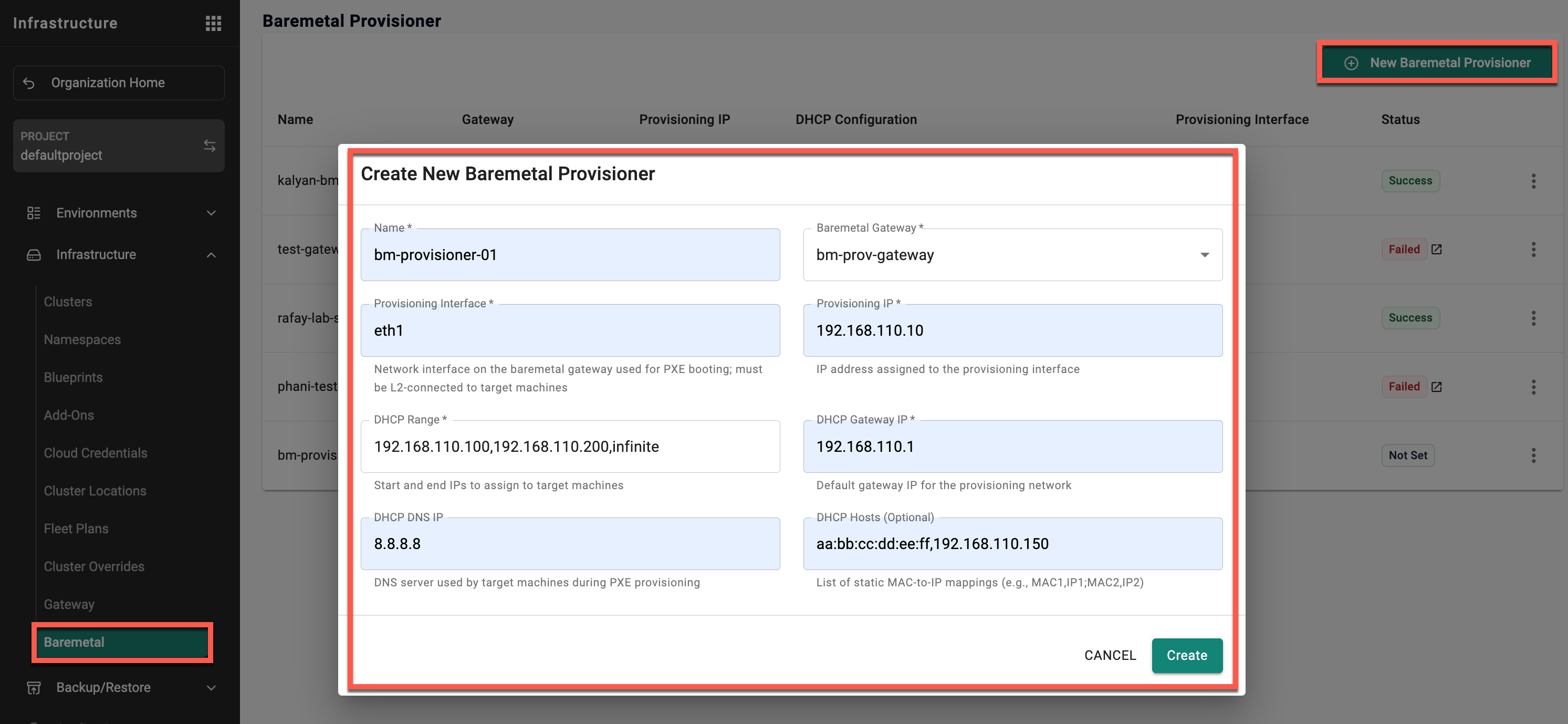
Task: Click the switch project arrows icon
Action: point(210,146)
